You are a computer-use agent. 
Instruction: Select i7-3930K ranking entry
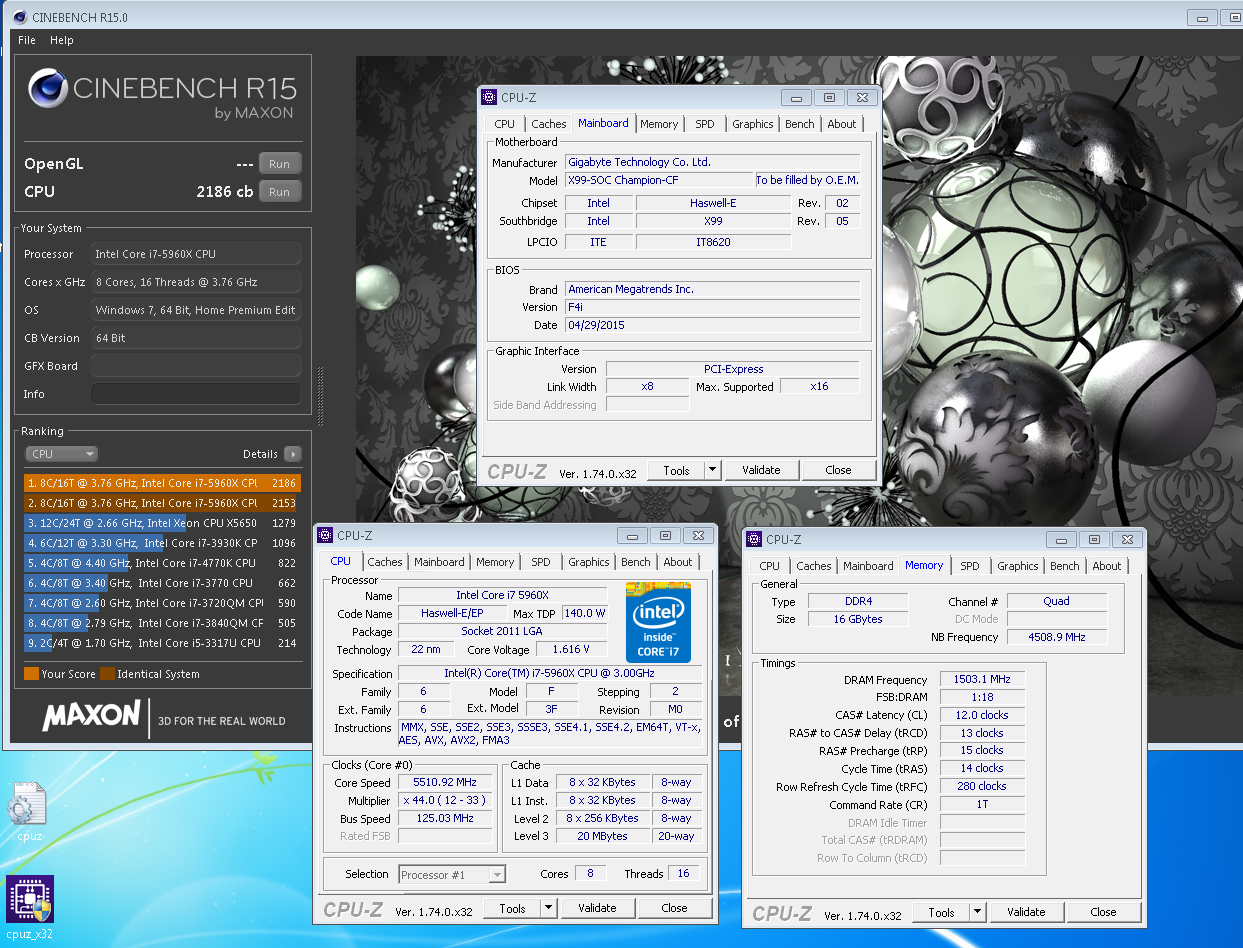point(162,543)
